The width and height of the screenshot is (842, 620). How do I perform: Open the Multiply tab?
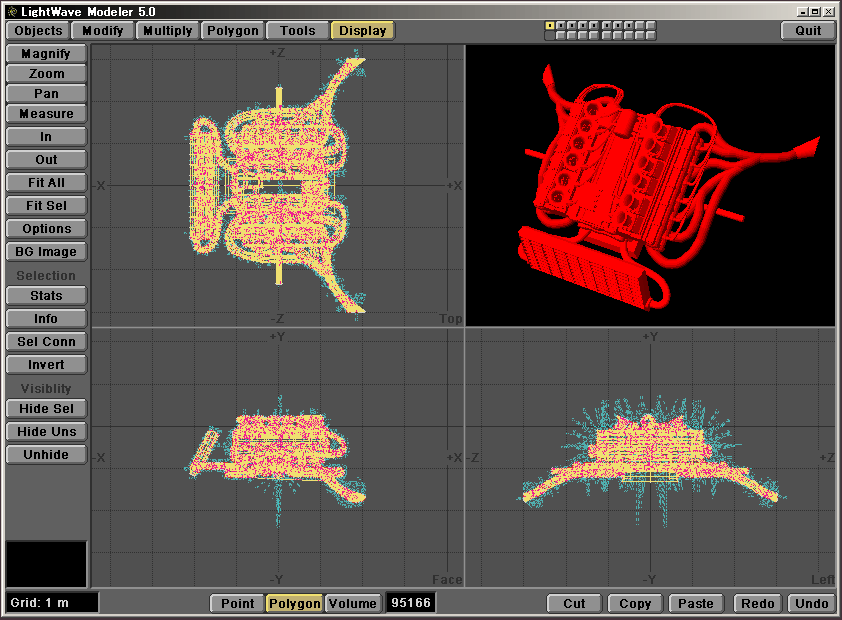[167, 30]
